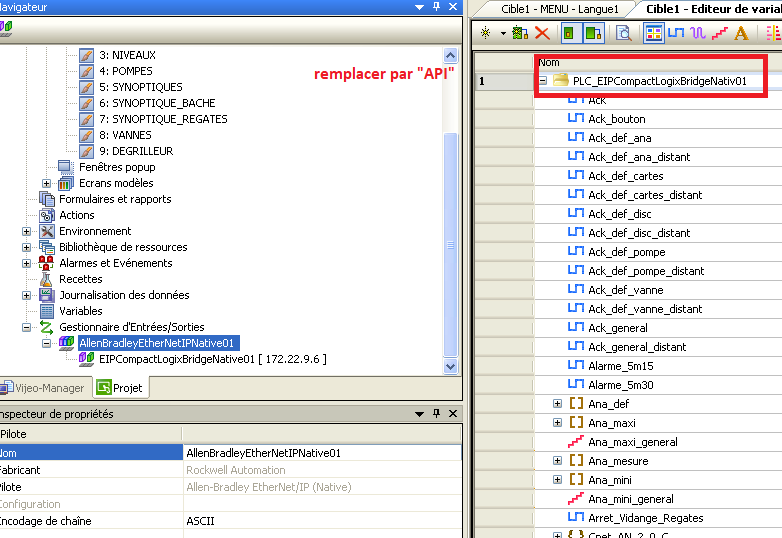This screenshot has width=782, height=538.
Task: Click the purple analog wave filter icon
Action: (x=698, y=33)
